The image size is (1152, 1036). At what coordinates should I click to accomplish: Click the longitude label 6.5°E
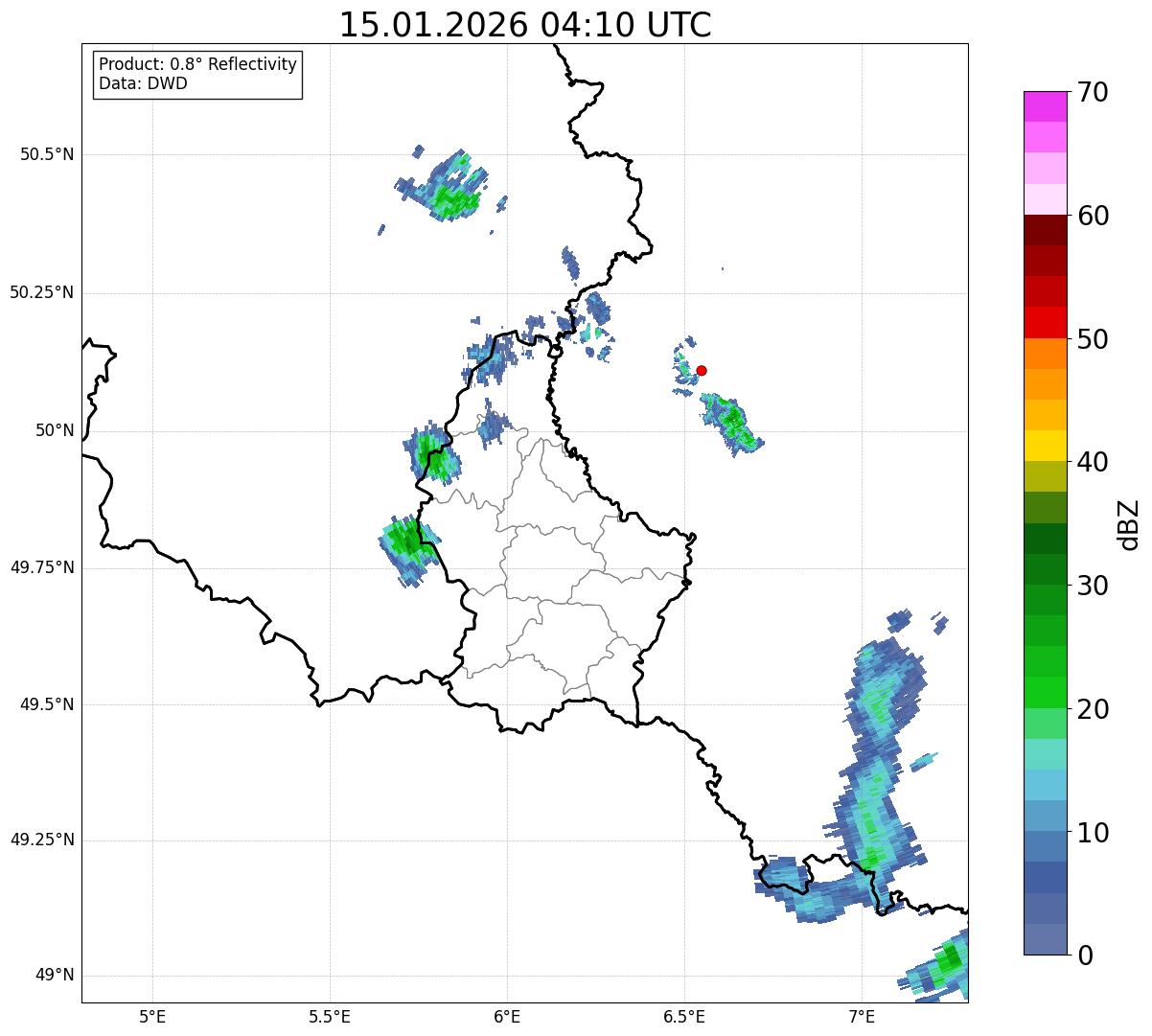pos(684,1016)
